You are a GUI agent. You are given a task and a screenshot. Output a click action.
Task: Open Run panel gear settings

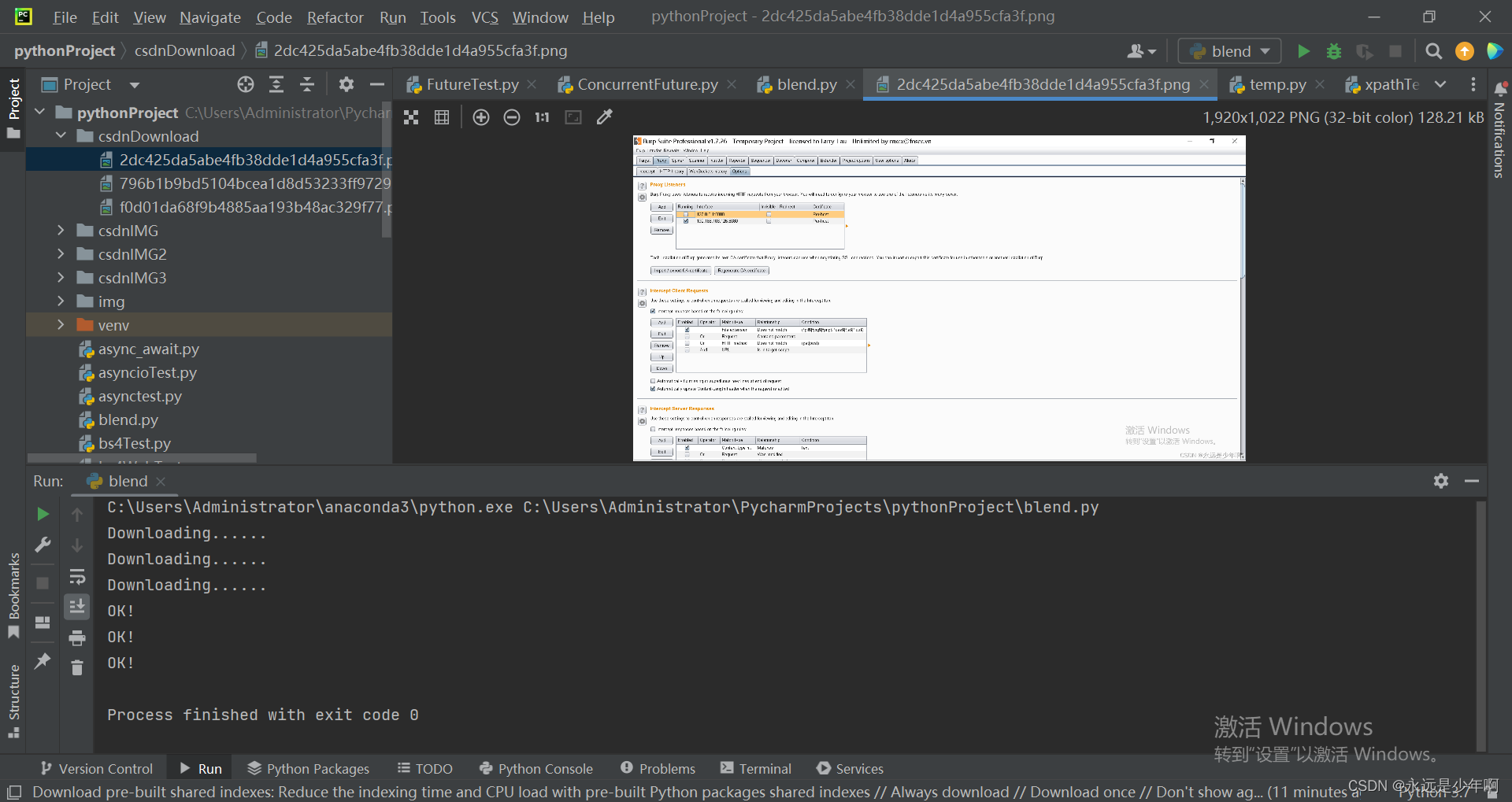coord(1441,481)
